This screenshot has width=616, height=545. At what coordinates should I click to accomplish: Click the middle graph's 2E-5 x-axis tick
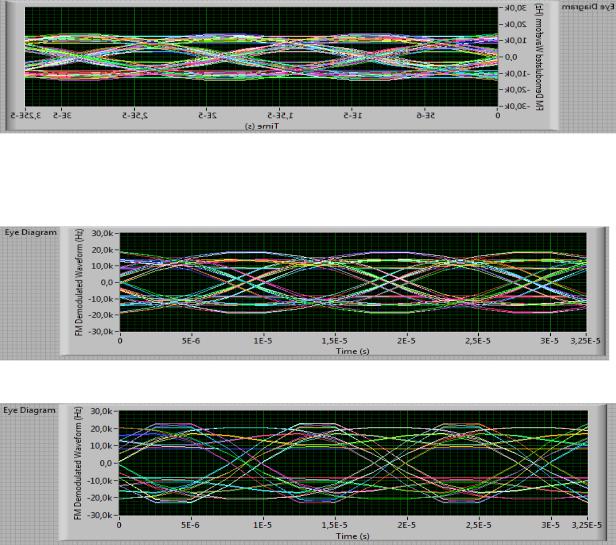pyautogui.click(x=406, y=341)
